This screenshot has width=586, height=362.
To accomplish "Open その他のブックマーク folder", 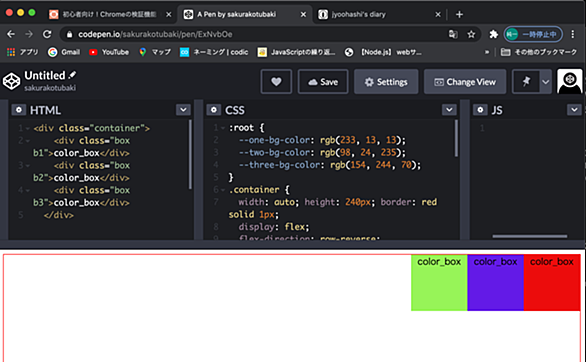I will (539, 52).
